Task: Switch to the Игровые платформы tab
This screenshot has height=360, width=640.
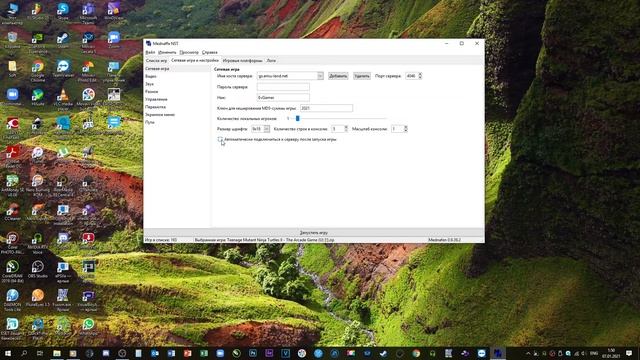Action: 242,60
